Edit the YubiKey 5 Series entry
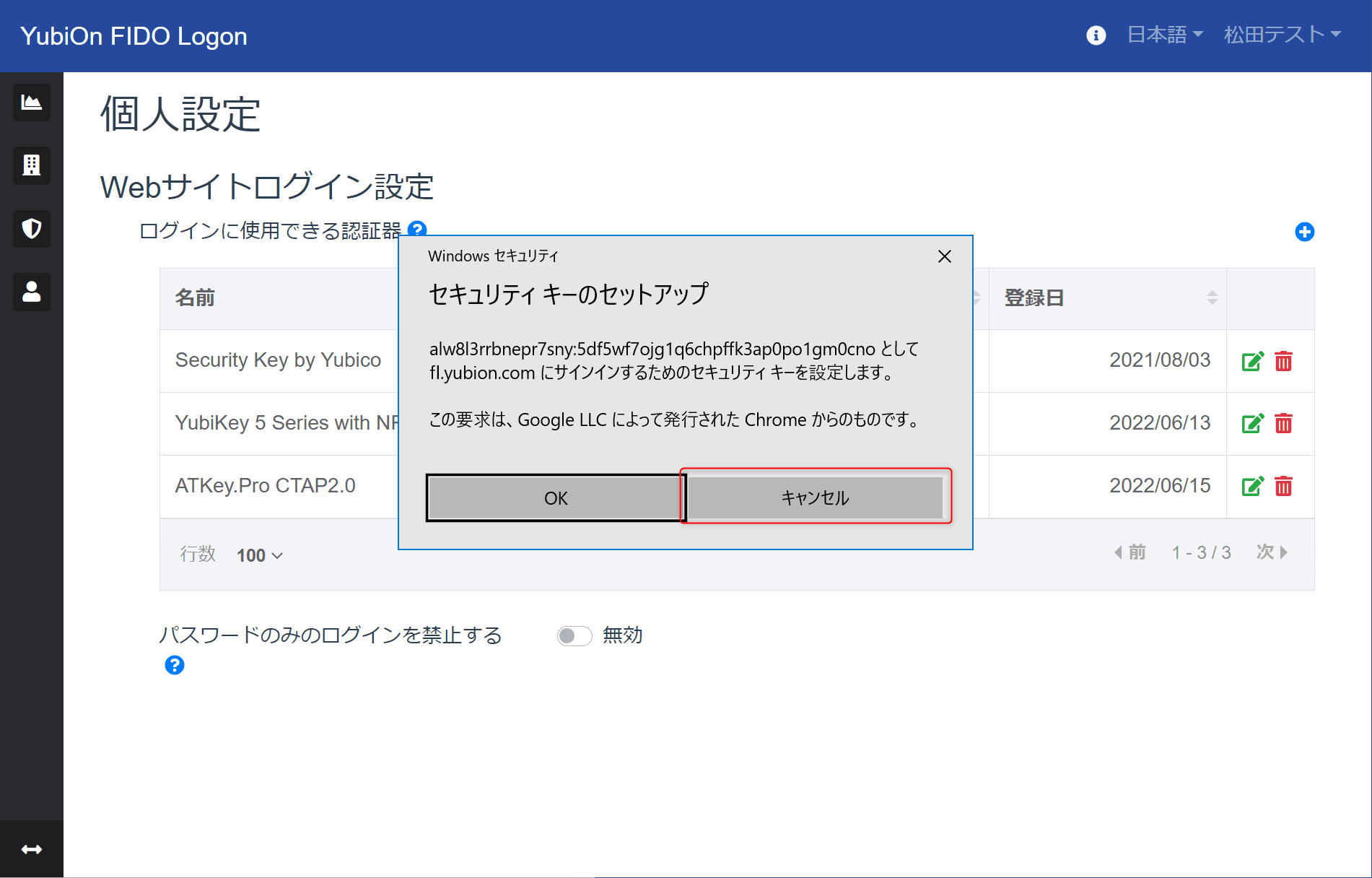Screen dimensions: 1372x878 [x=1252, y=424]
